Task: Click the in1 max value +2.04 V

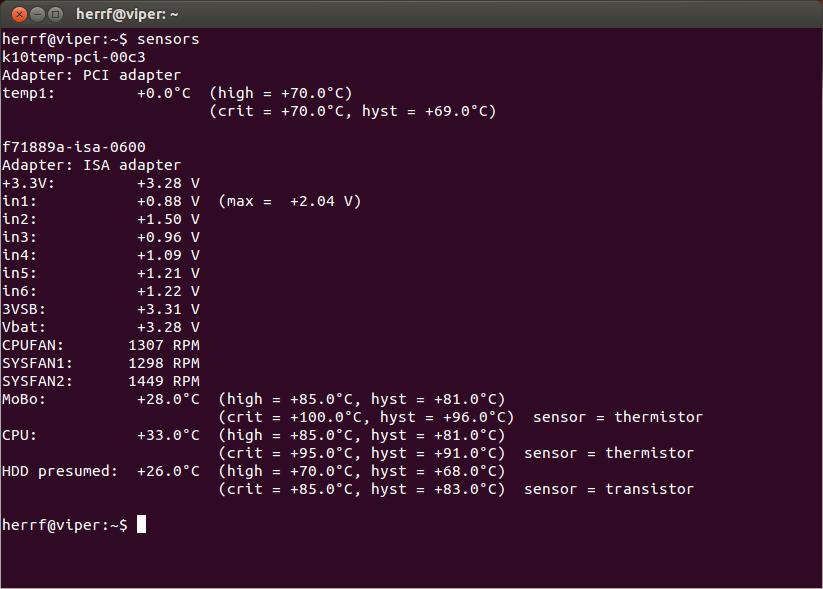Action: coord(321,201)
